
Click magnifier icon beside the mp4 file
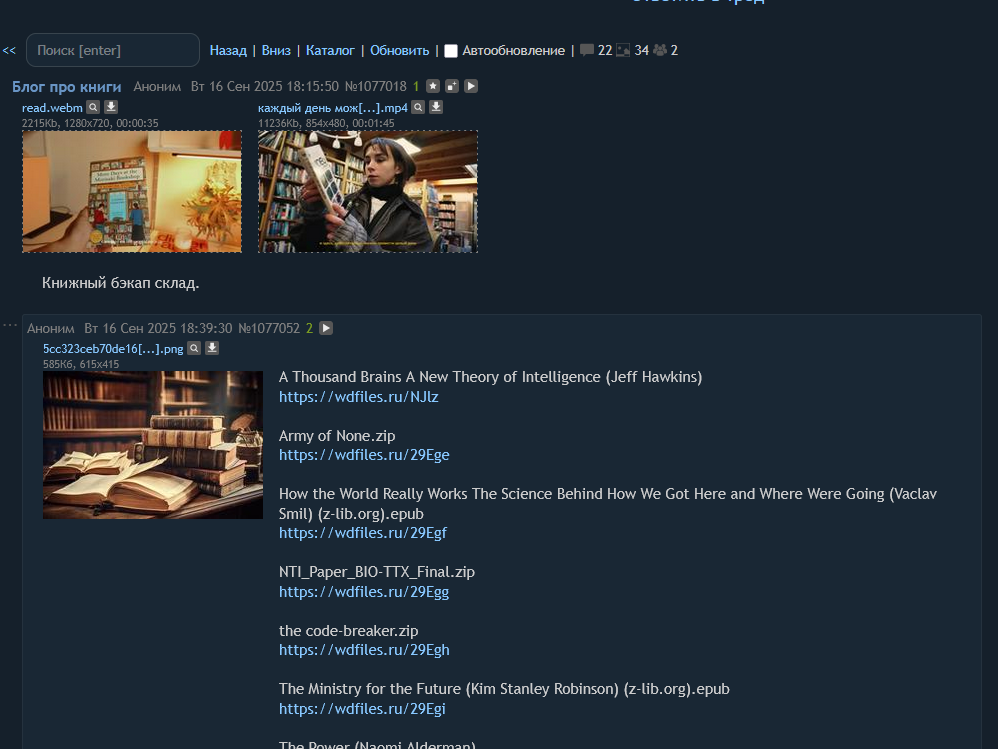(418, 107)
